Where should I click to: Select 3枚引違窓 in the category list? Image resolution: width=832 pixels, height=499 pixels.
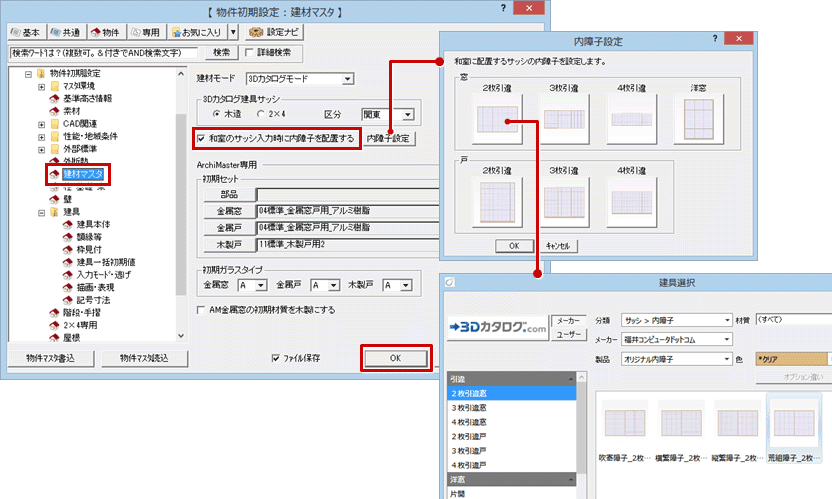click(474, 409)
